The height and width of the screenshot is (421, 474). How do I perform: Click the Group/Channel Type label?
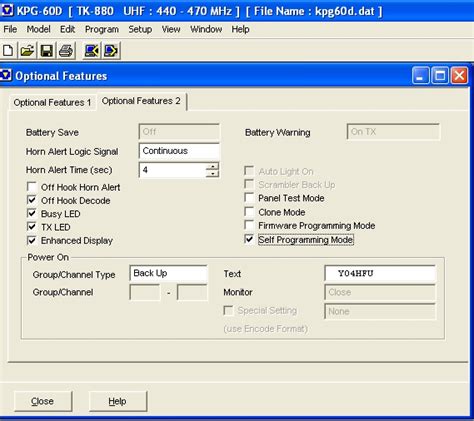coord(74,275)
